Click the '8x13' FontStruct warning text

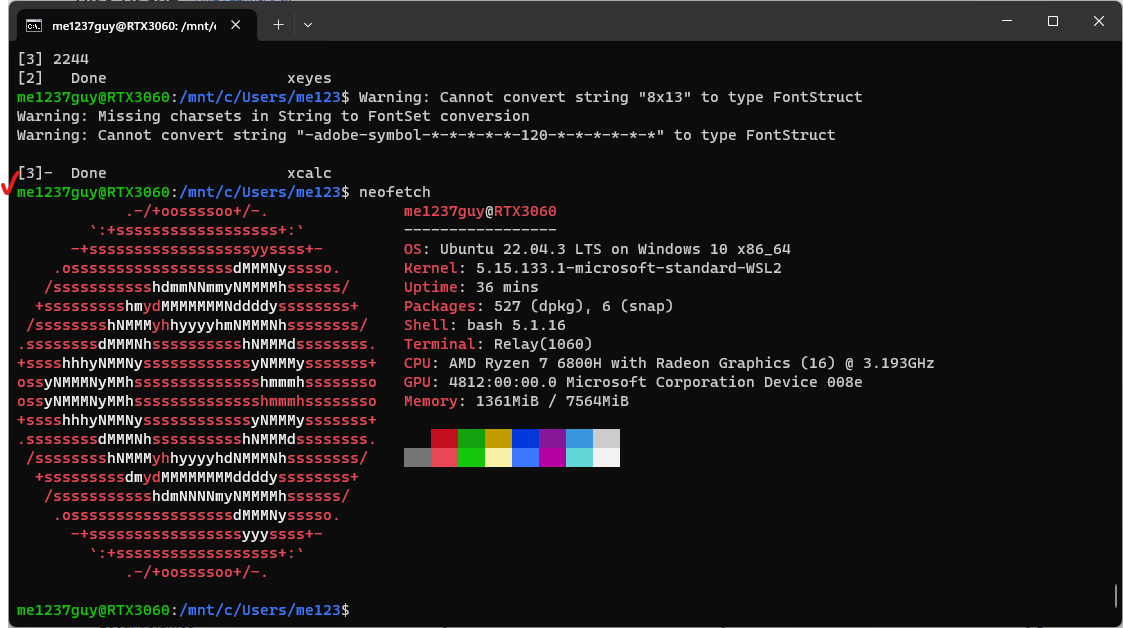pos(610,97)
